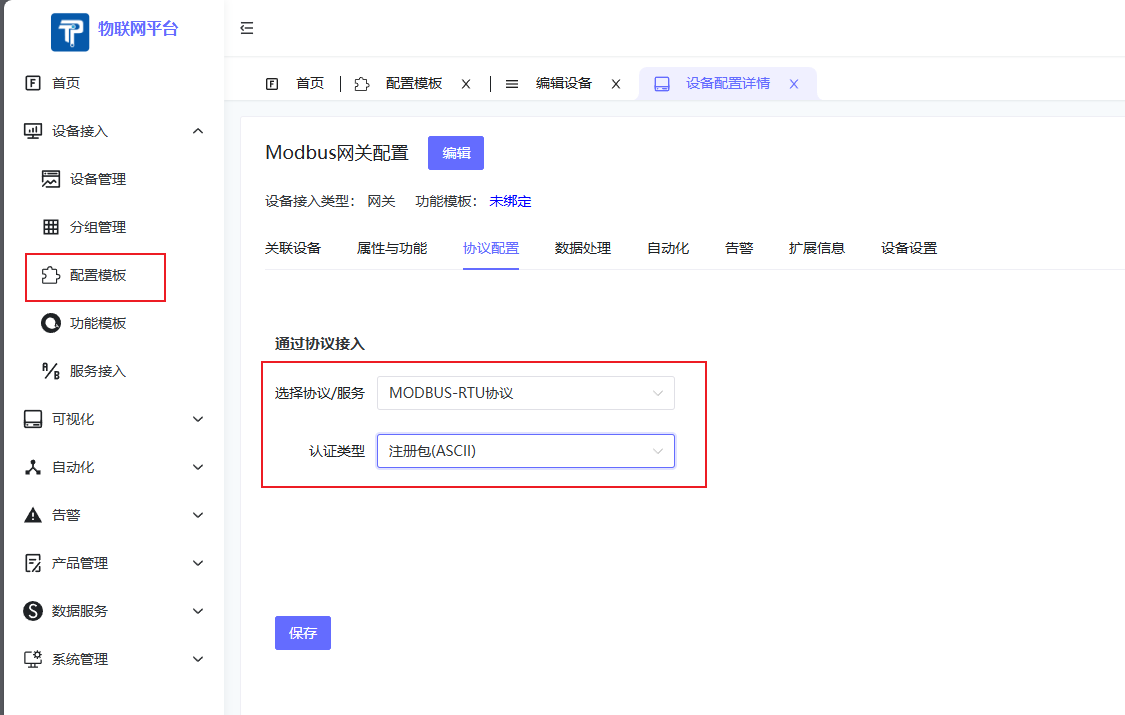
Task: Select 服务接入 in the sidebar
Action: pyautogui.click(x=95, y=371)
